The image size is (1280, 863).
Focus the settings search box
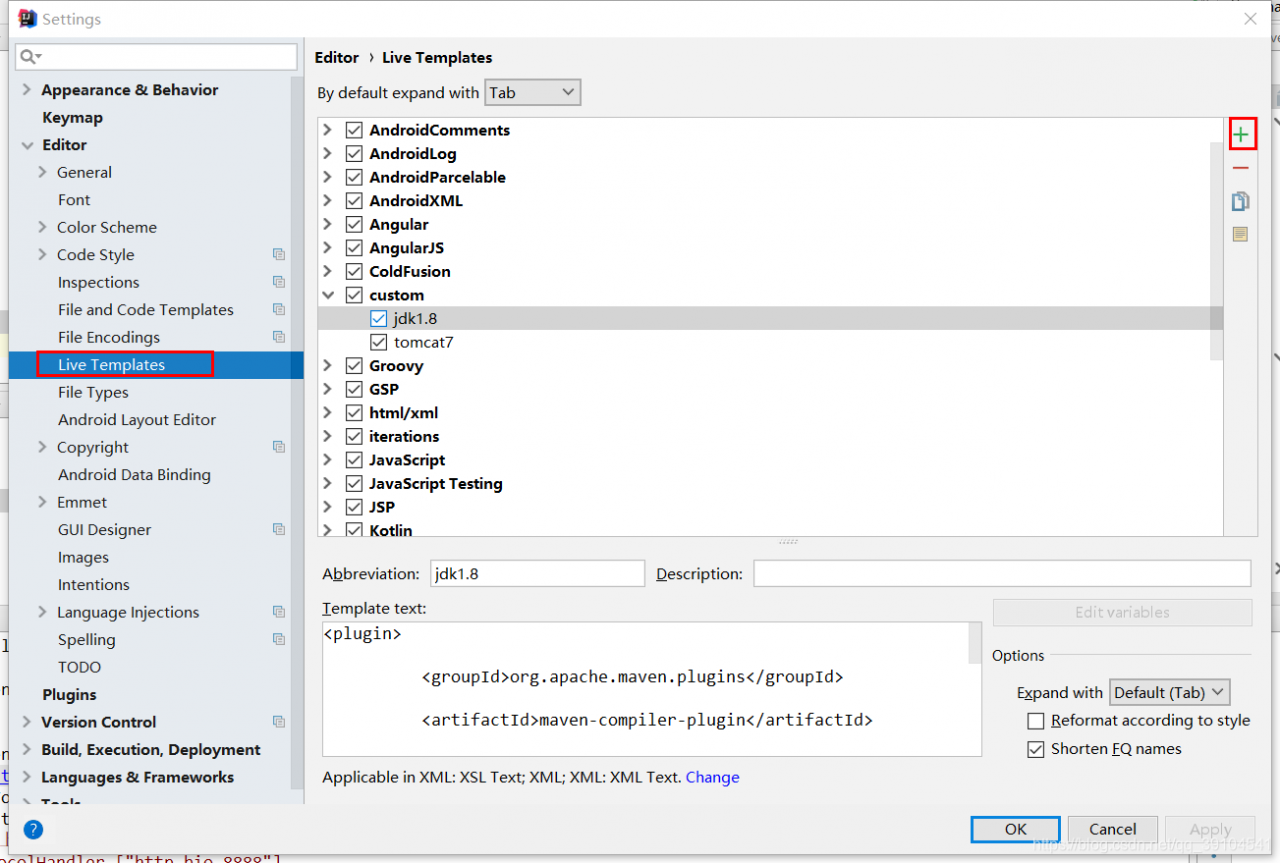[x=156, y=57]
